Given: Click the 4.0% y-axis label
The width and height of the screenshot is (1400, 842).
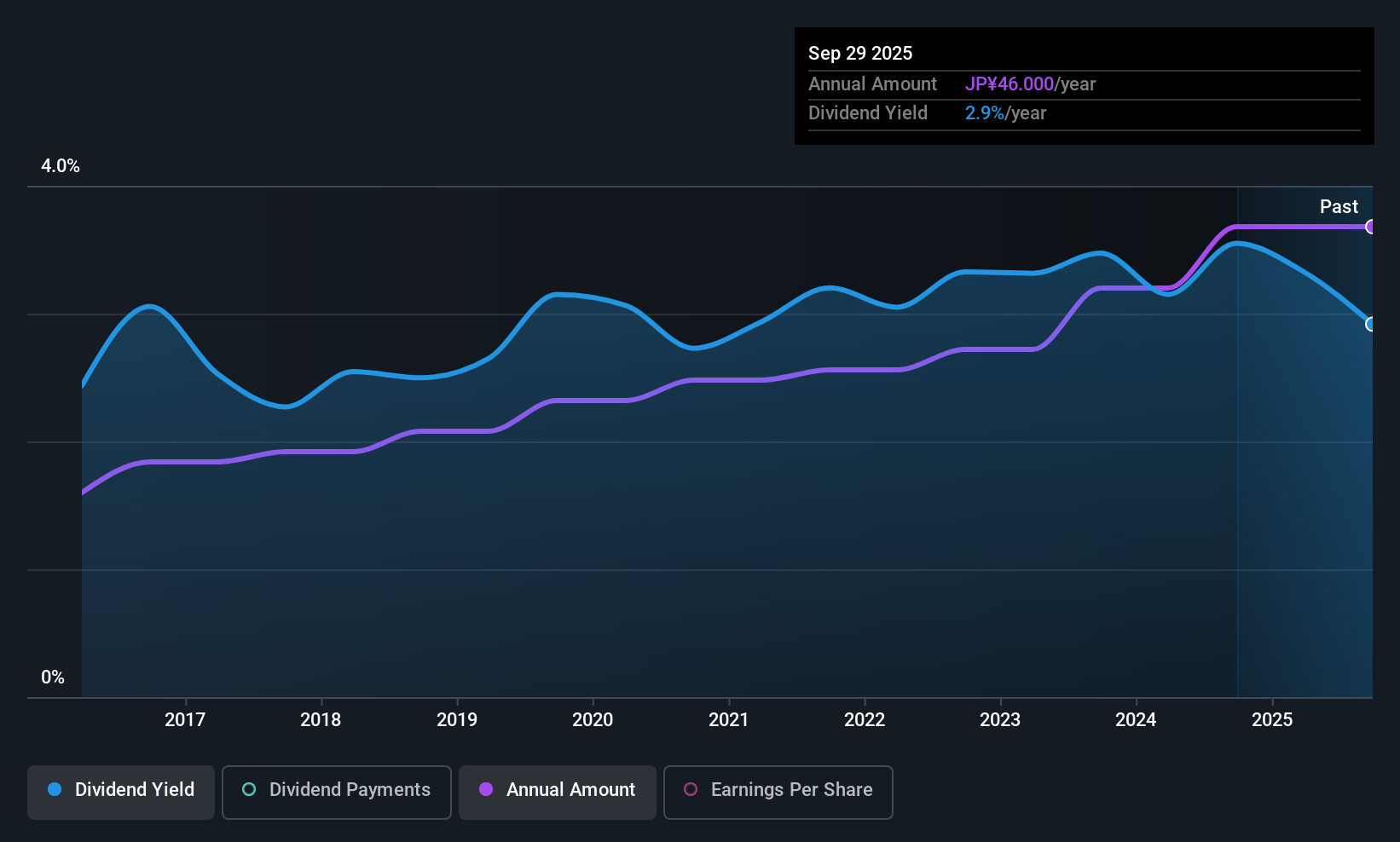Looking at the screenshot, I should coord(61,166).
